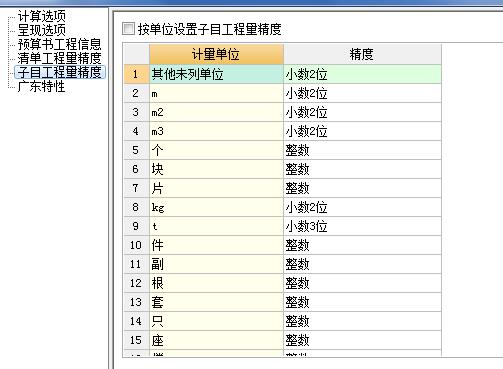Click 小数2位 precision for kg row
Viewport: 503px width, 369px height.
362,207
